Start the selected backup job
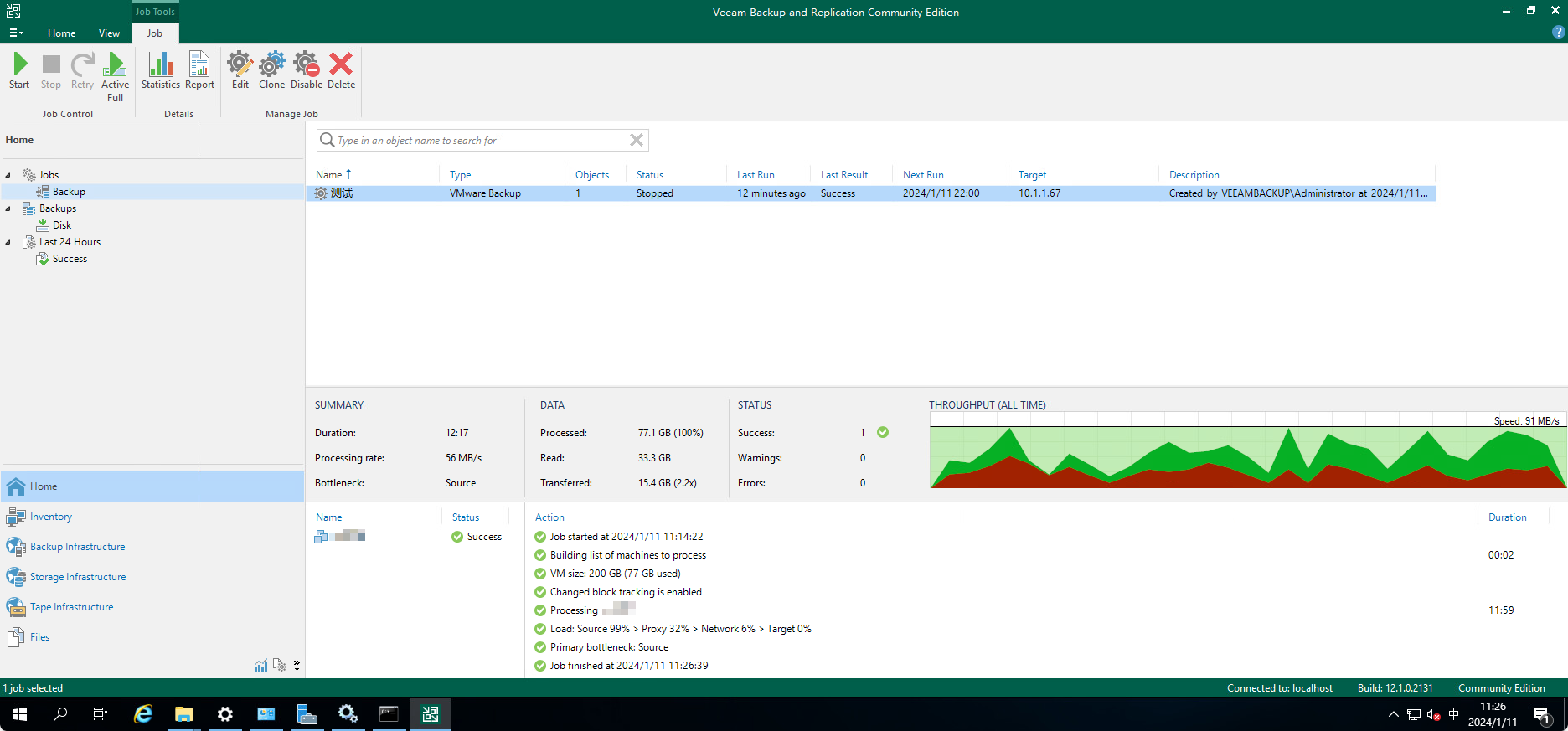This screenshot has width=1568, height=731. coord(19,71)
